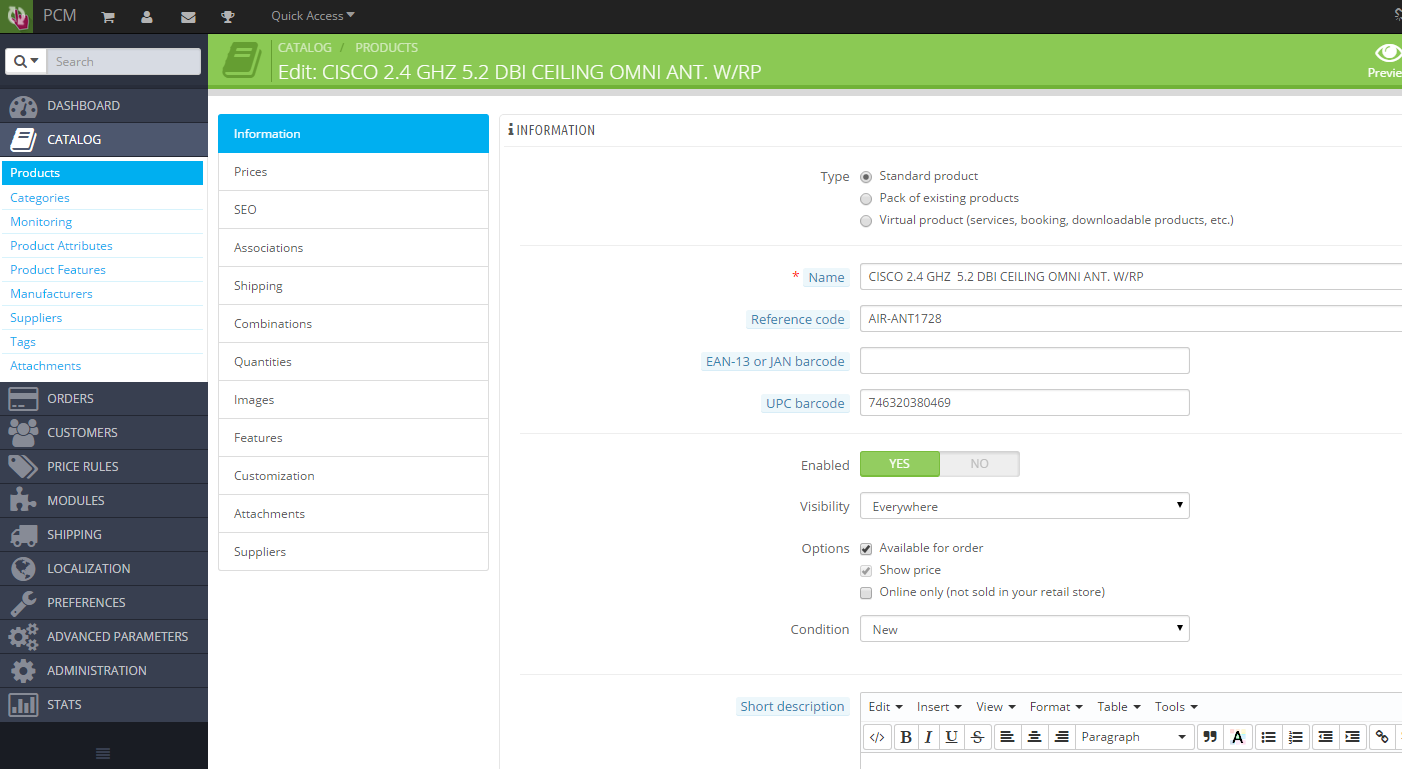This screenshot has height=769, width=1402.
Task: Switch to the SEO tab
Action: [x=353, y=210]
